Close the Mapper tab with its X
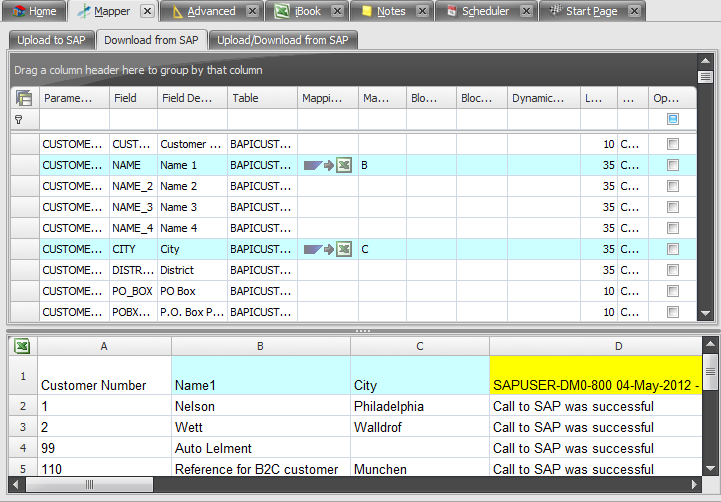721x502 pixels. [147, 11]
